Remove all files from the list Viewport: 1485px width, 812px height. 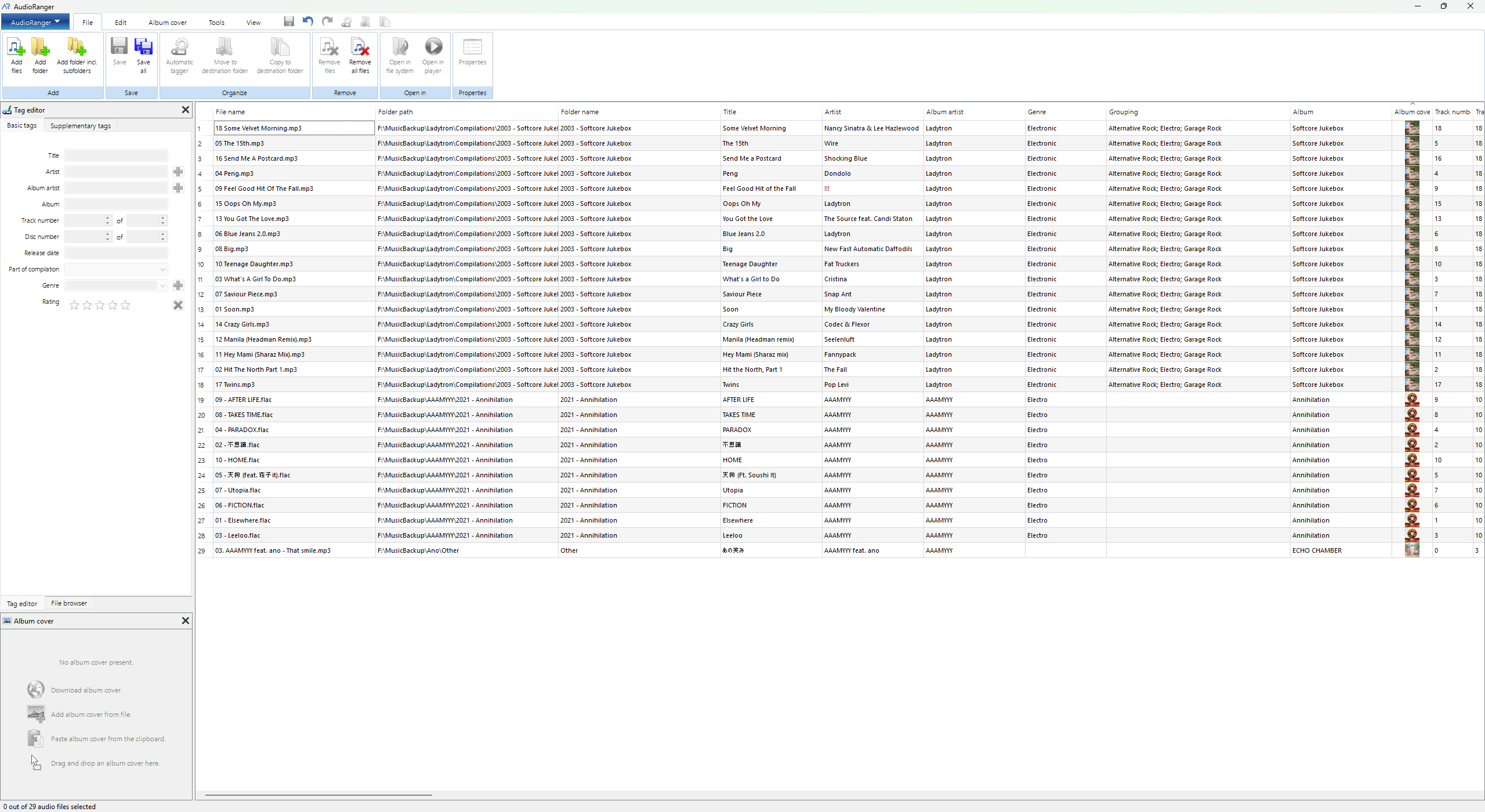[360, 56]
